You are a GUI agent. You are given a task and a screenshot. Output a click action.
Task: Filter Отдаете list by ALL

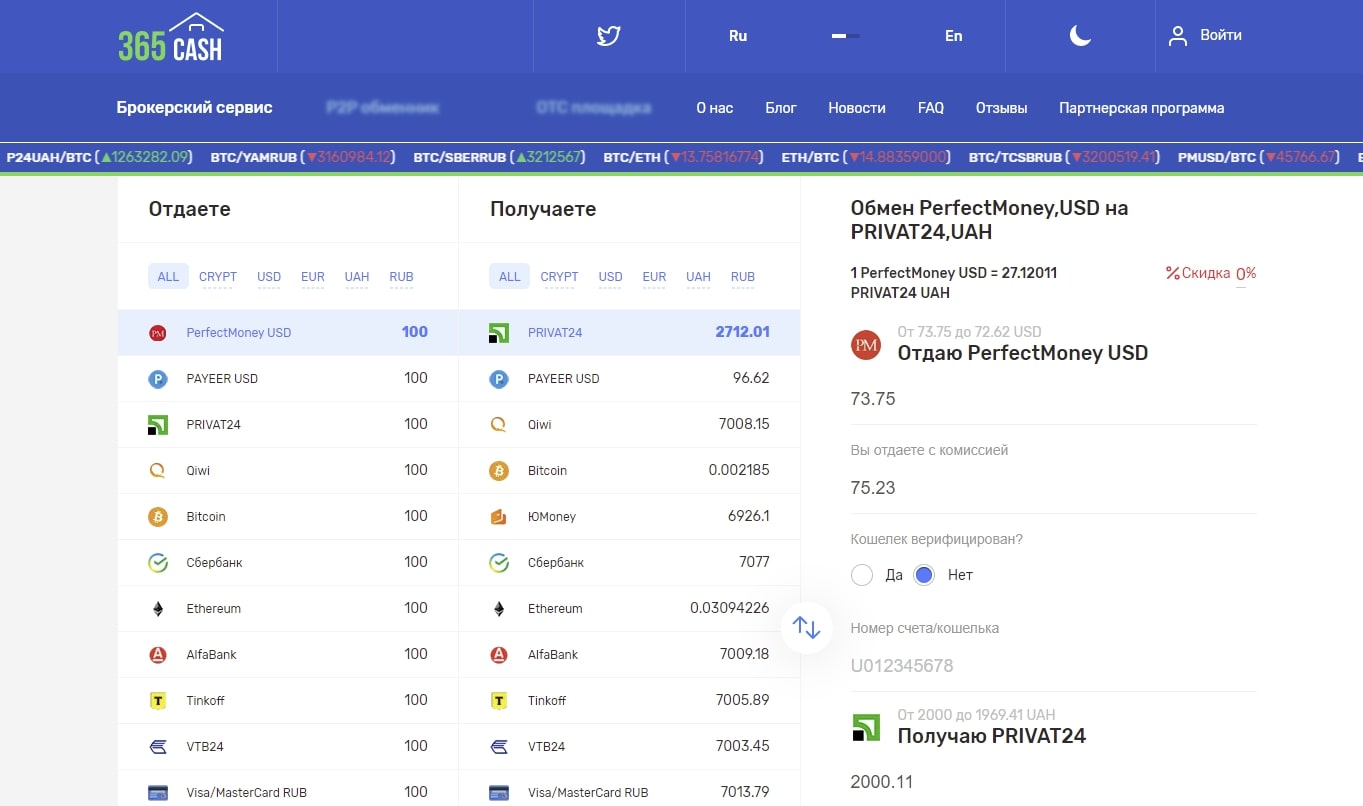168,277
